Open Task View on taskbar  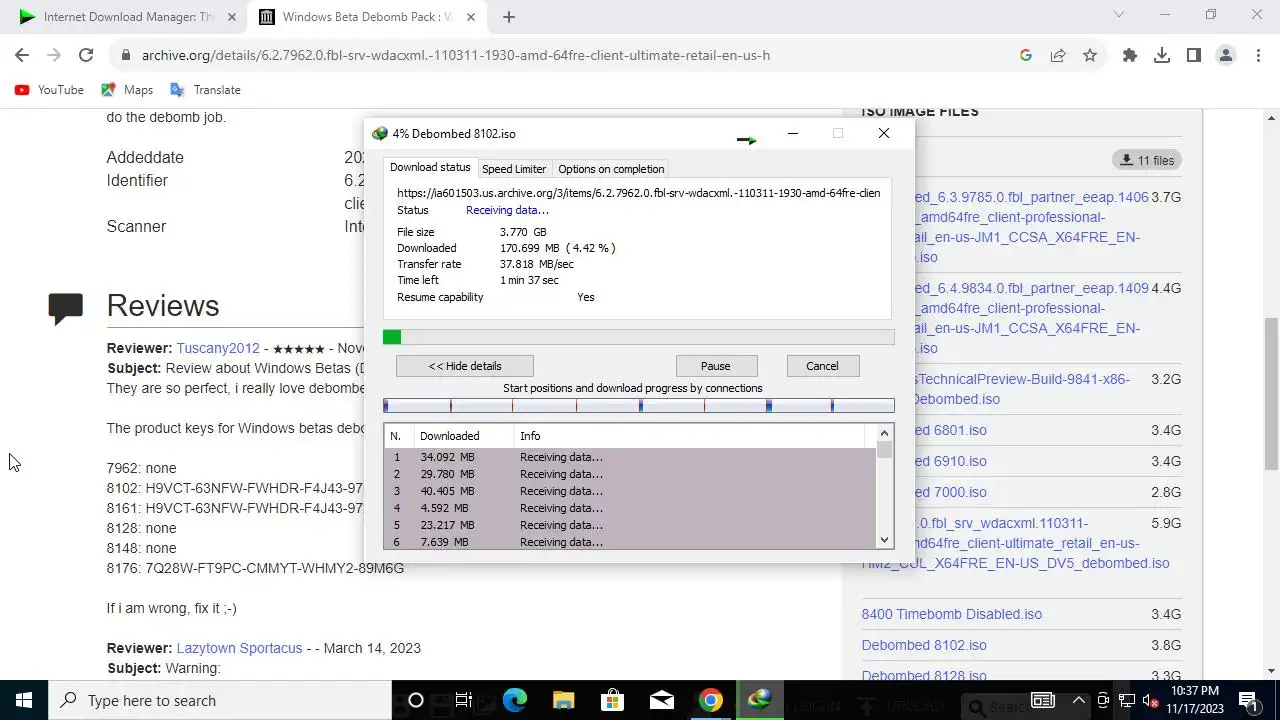pos(464,701)
